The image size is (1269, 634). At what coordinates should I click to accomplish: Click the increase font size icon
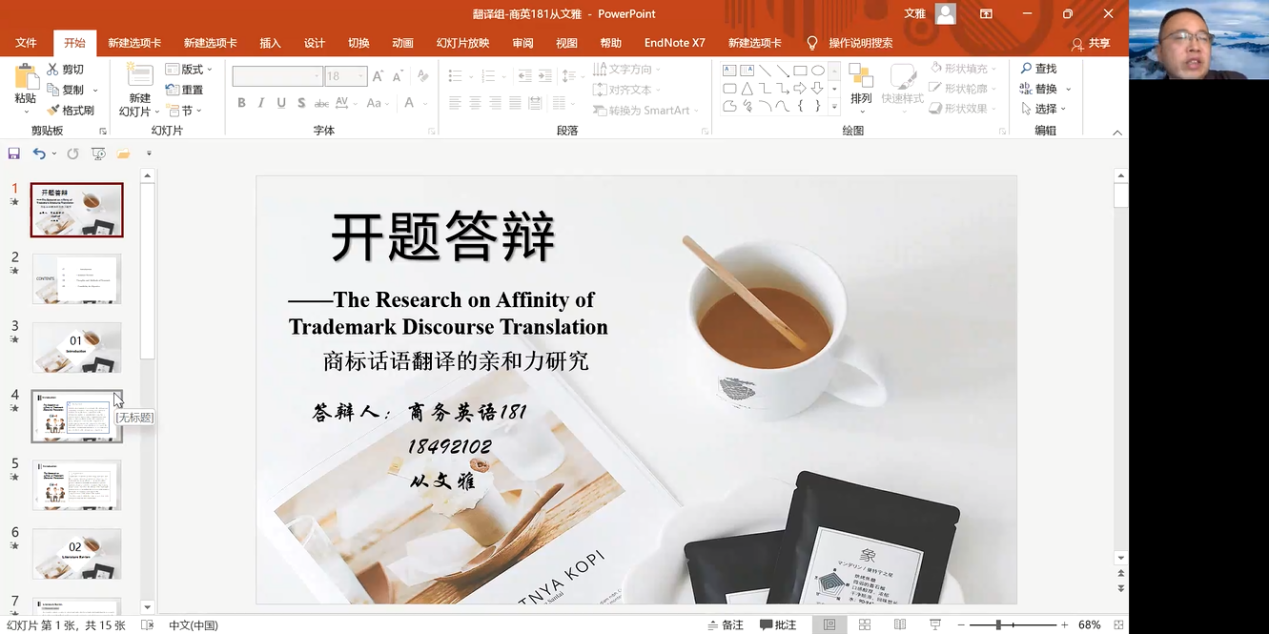(x=378, y=76)
